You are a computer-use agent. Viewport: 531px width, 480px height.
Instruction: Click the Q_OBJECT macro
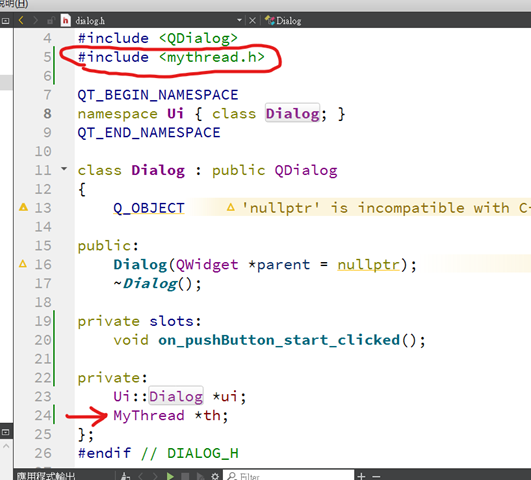pyautogui.click(x=149, y=208)
